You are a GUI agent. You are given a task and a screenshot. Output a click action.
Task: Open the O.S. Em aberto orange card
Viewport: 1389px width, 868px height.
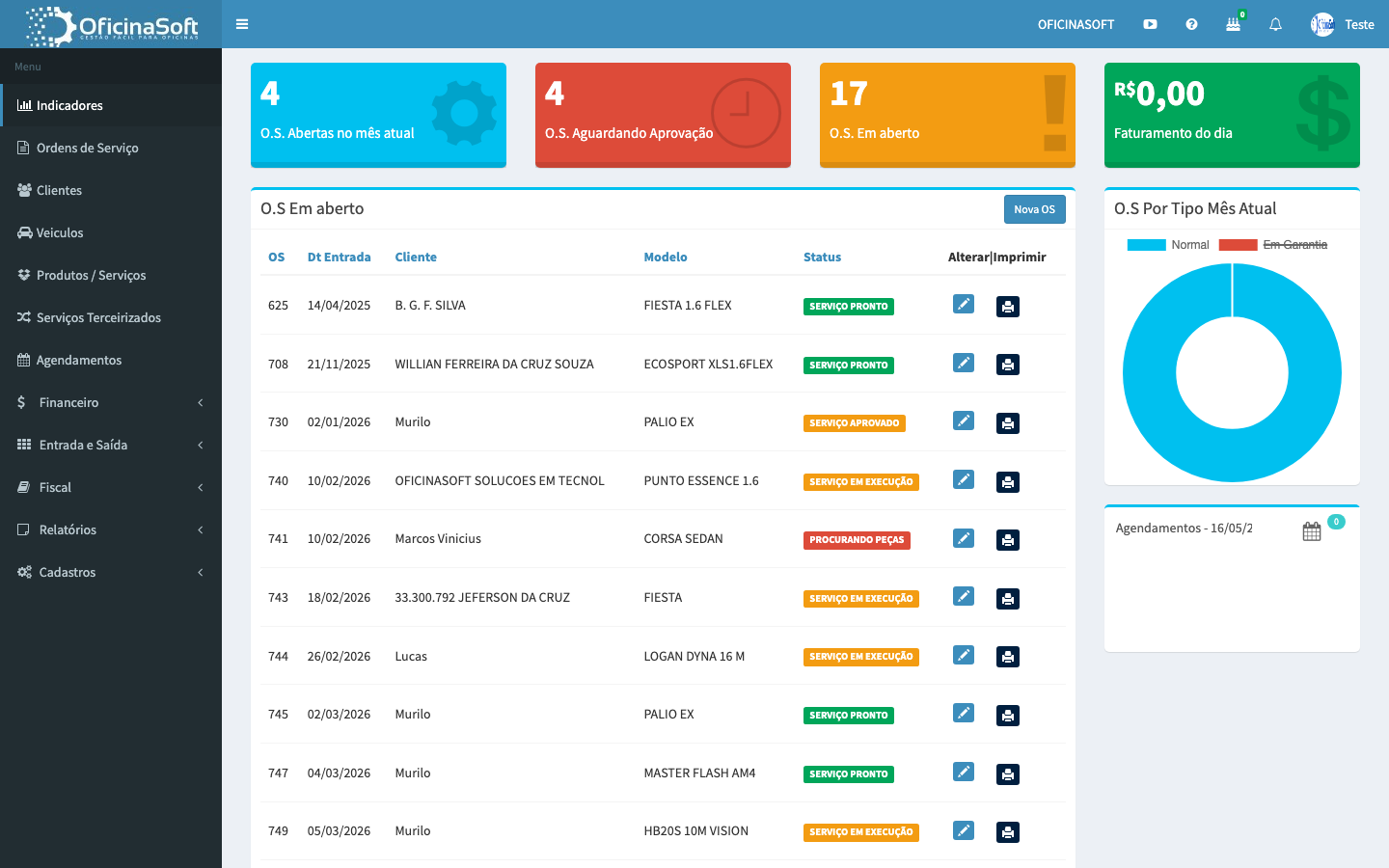tap(947, 115)
